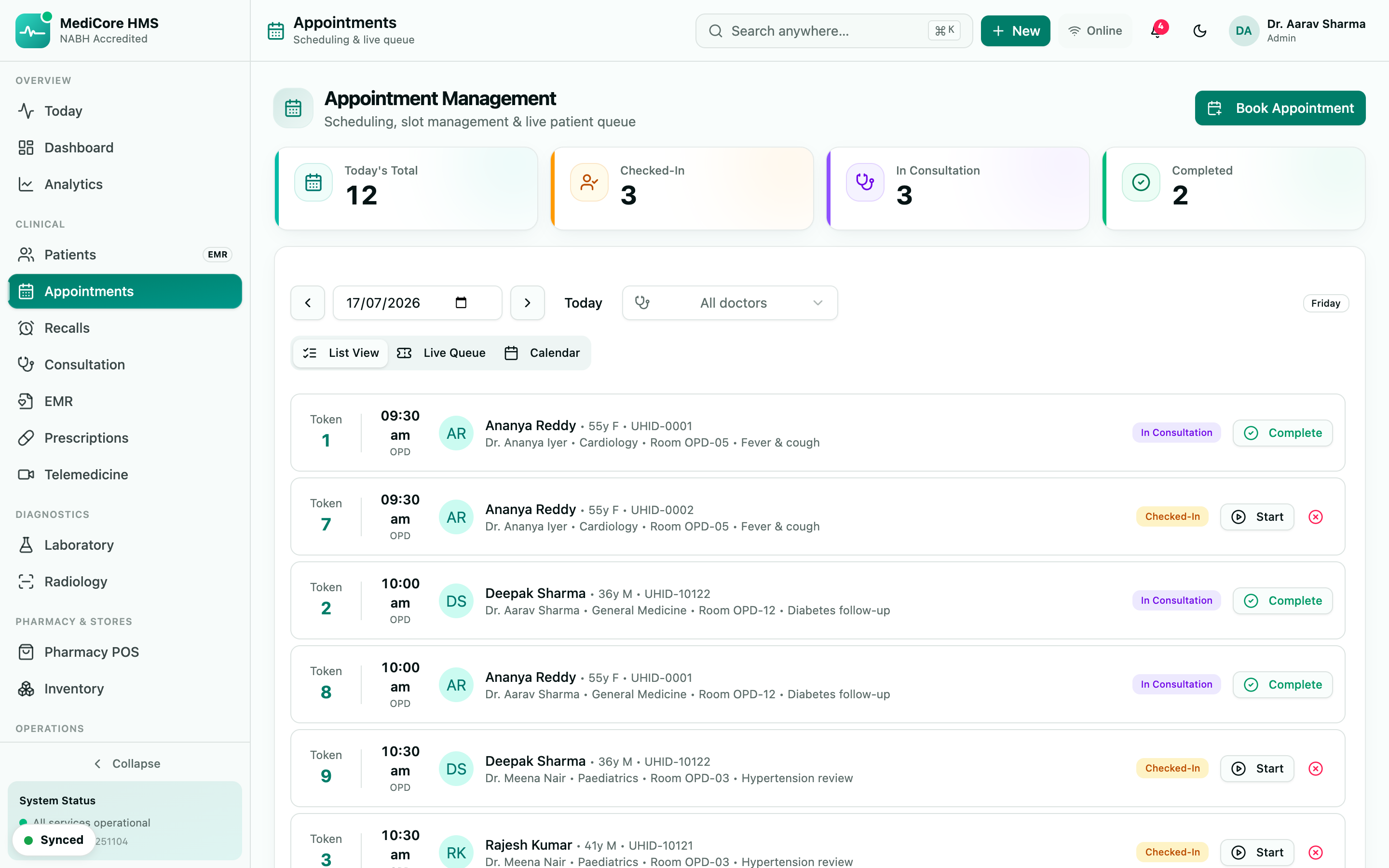Toggle dark mode moon icon
The width and height of the screenshot is (1389, 868).
(1199, 30)
